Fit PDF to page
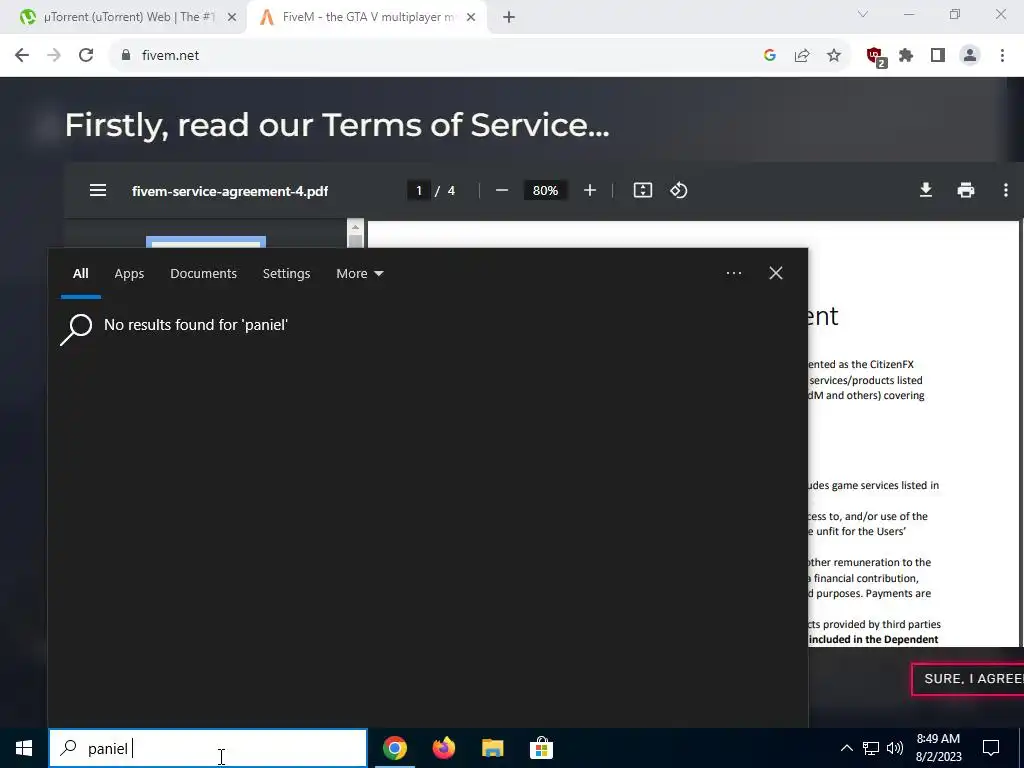 pos(643,190)
